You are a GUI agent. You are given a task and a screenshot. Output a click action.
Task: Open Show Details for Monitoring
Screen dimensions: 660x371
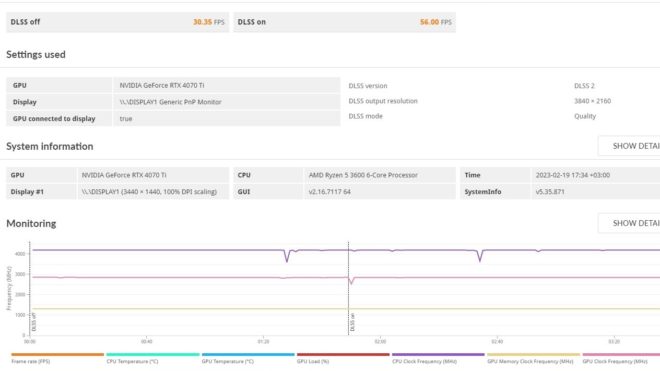(630, 223)
